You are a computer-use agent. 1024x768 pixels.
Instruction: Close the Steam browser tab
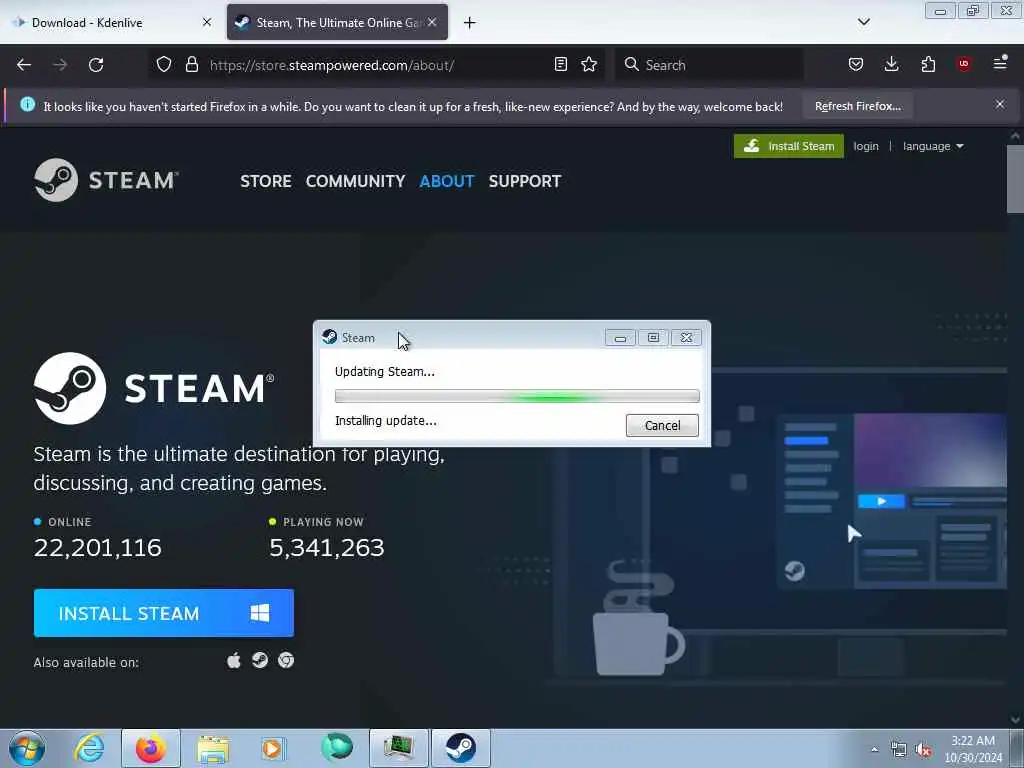click(x=432, y=22)
